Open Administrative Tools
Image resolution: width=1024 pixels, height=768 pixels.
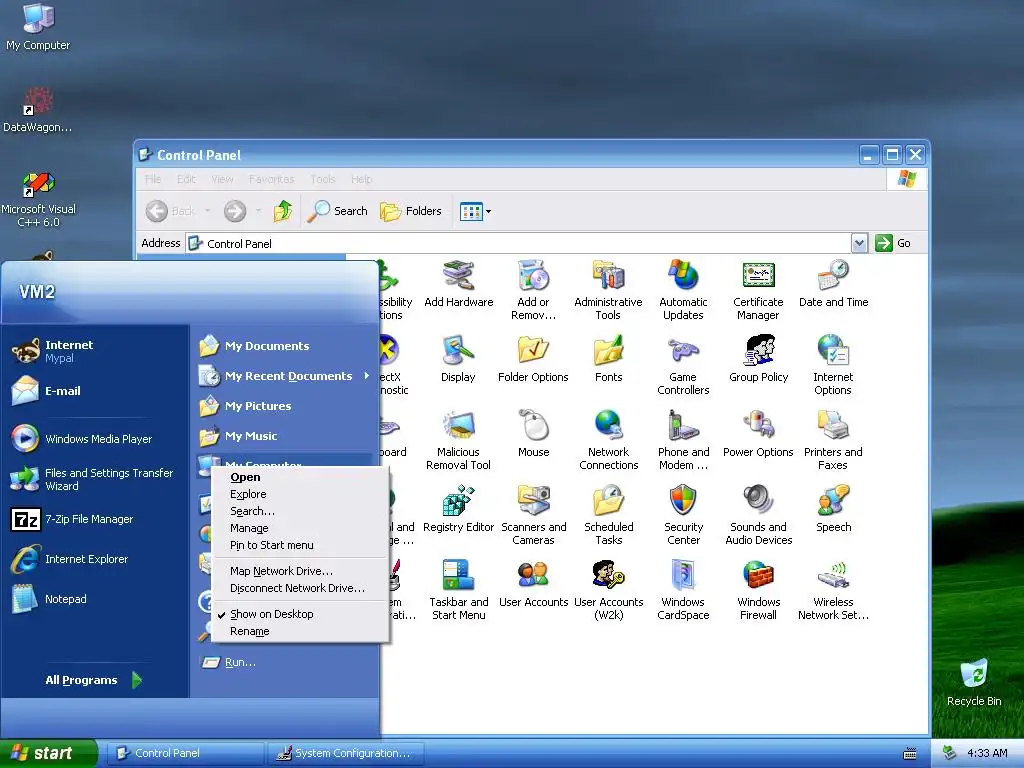608,290
